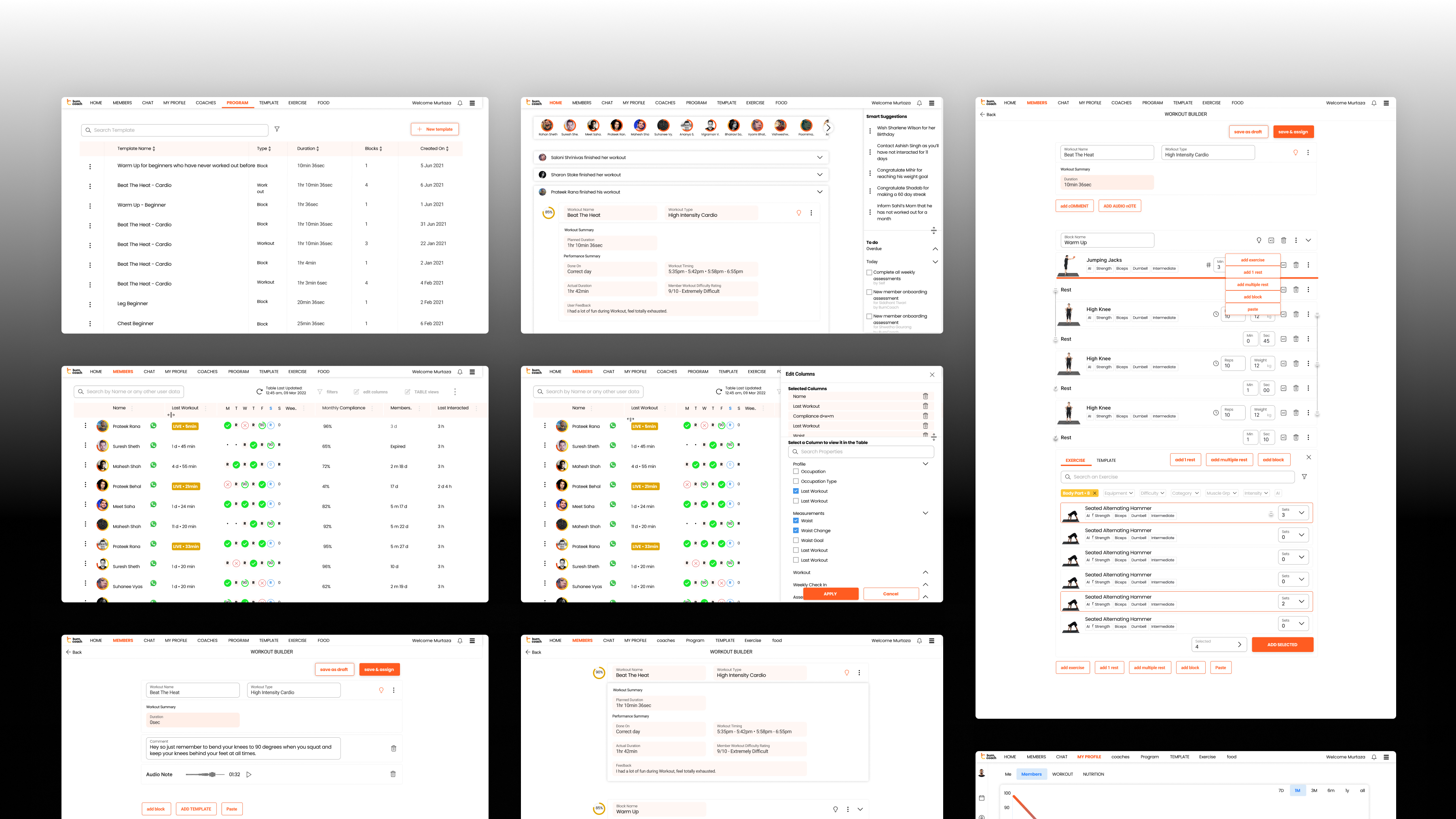Check the Occupation Type checkbox

point(796,481)
